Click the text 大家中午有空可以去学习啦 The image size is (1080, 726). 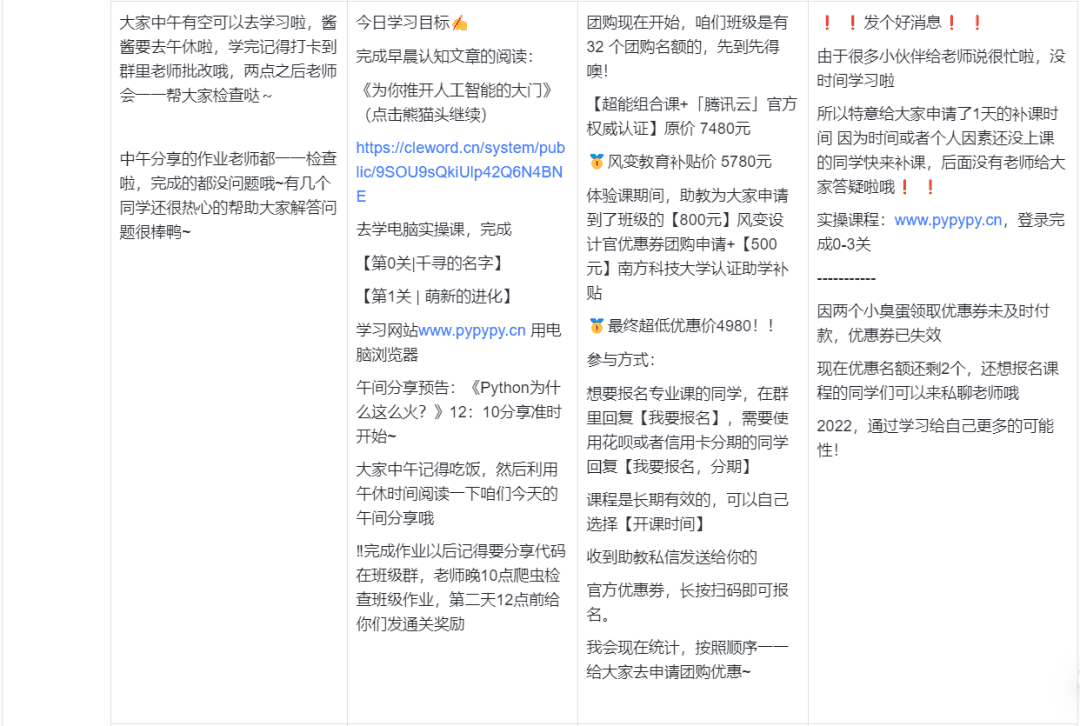coord(213,23)
